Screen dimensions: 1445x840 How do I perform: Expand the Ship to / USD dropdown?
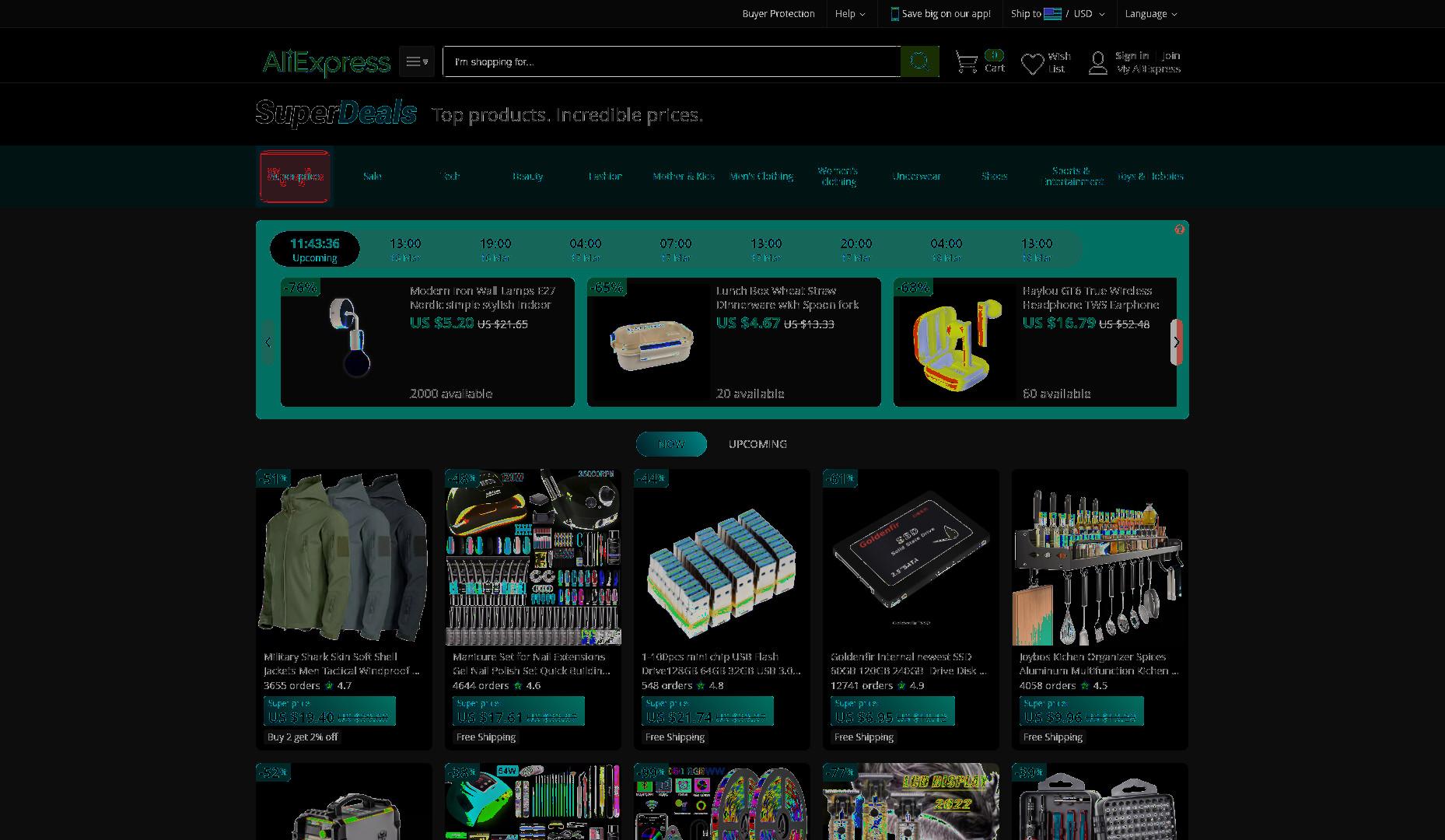coord(1058,14)
